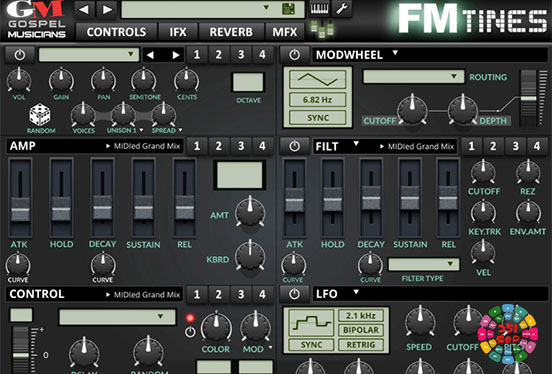Click the COLOR knob in Control section
552x374 pixels.
tap(216, 327)
